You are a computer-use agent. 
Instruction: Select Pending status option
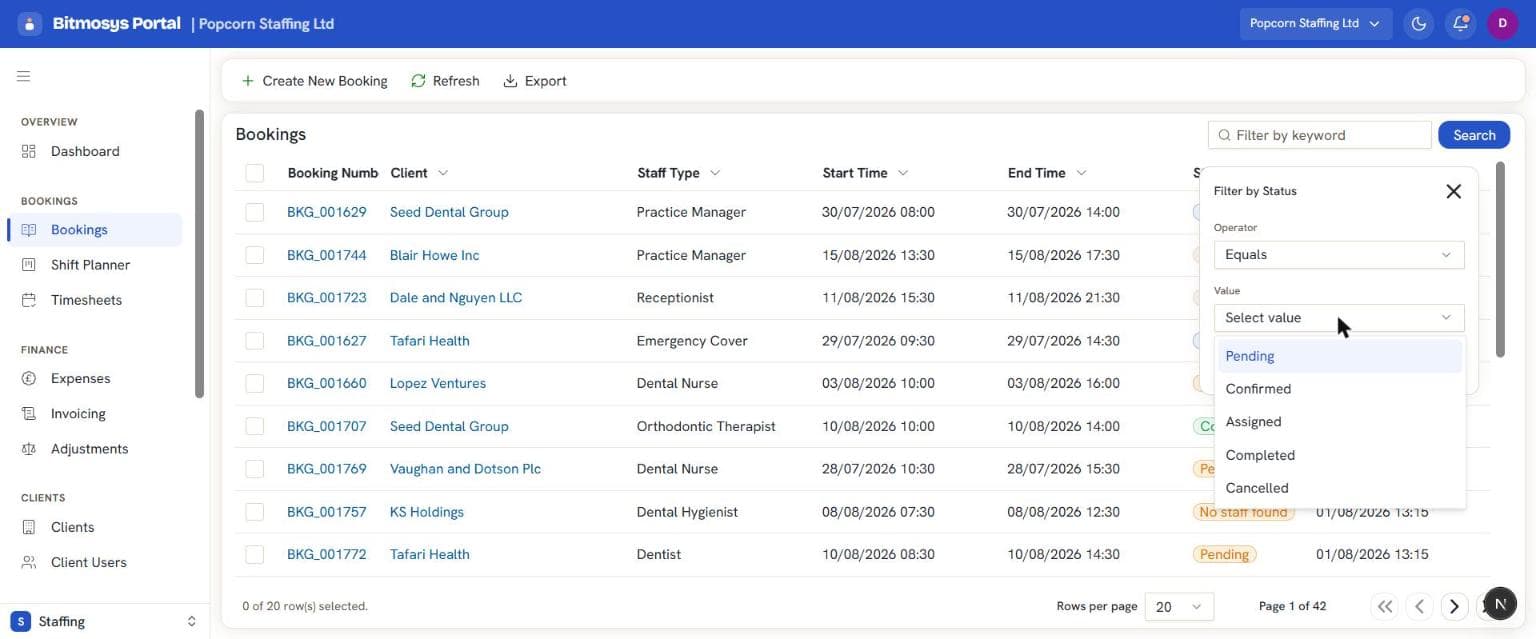1339,356
